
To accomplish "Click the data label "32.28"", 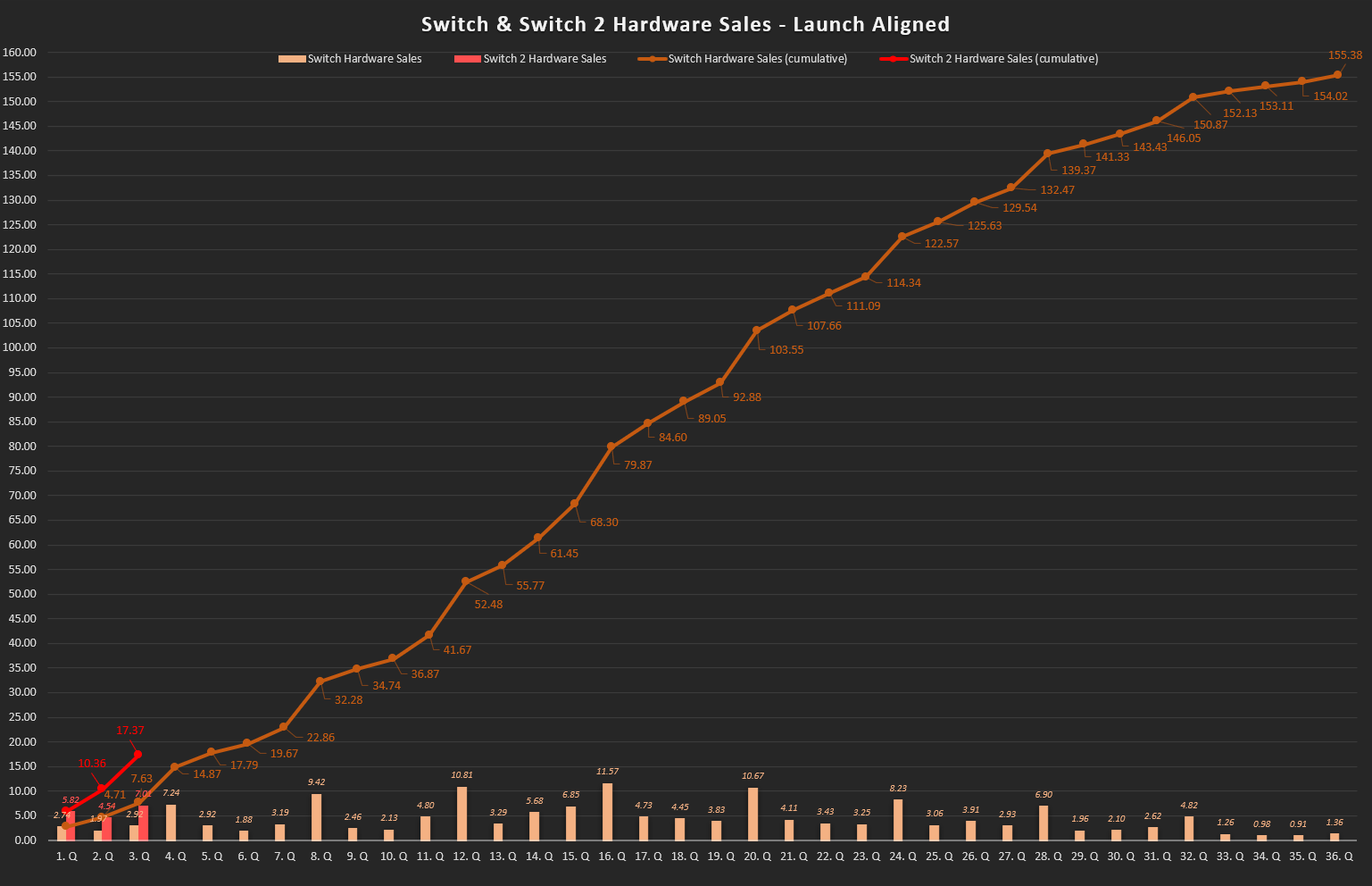I will [x=348, y=700].
